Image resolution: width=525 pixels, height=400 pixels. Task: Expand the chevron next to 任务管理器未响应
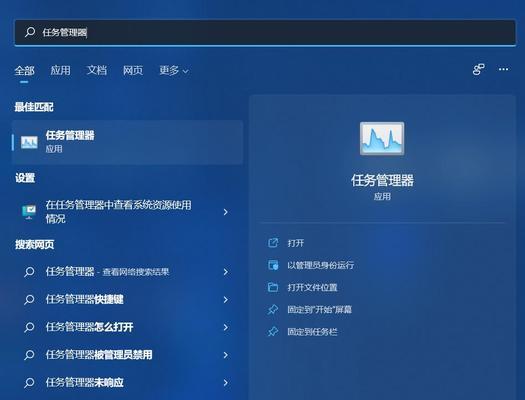tap(226, 383)
